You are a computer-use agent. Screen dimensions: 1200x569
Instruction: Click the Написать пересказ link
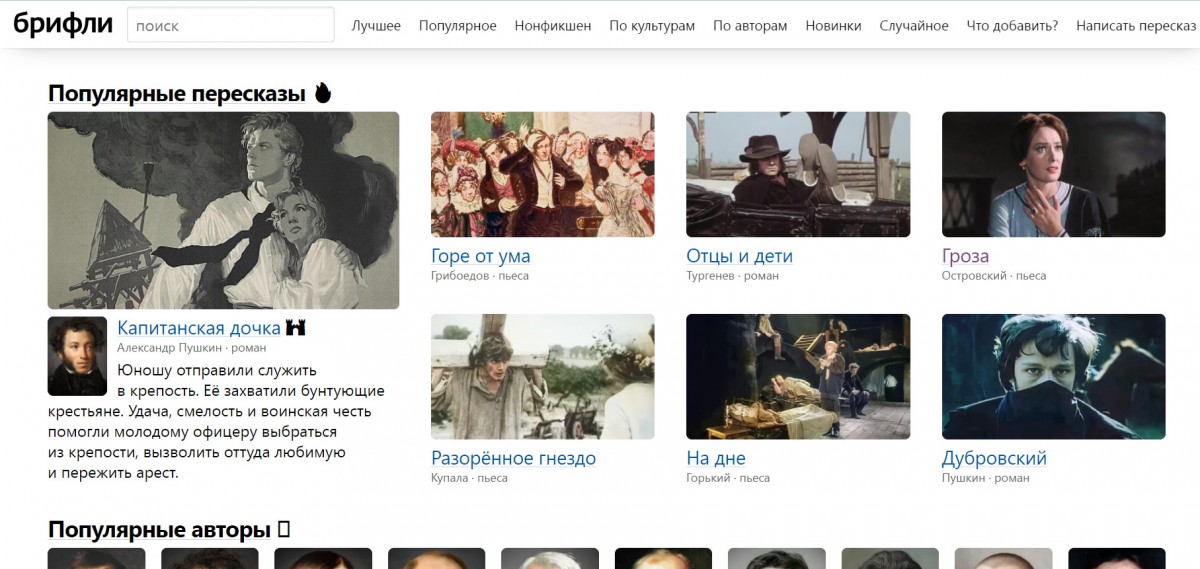[x=1136, y=26]
